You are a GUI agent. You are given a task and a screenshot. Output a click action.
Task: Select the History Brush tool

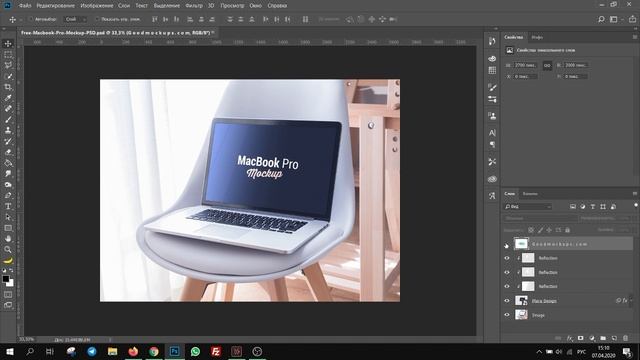pyautogui.click(x=8, y=141)
